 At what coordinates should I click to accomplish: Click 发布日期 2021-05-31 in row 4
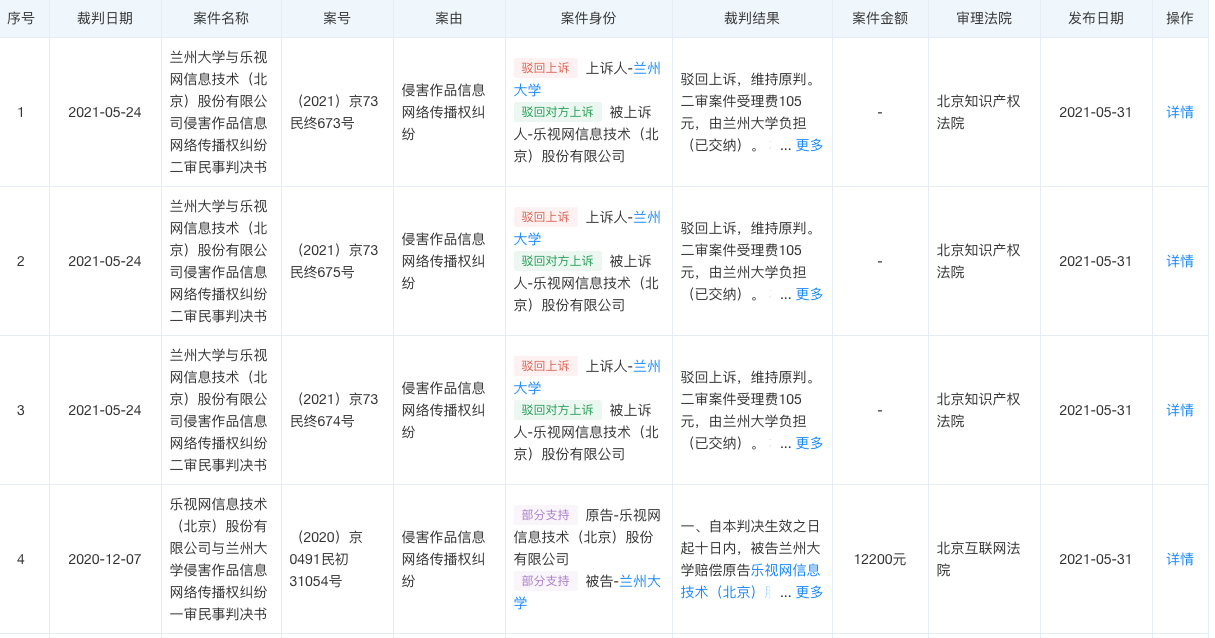click(x=1096, y=559)
